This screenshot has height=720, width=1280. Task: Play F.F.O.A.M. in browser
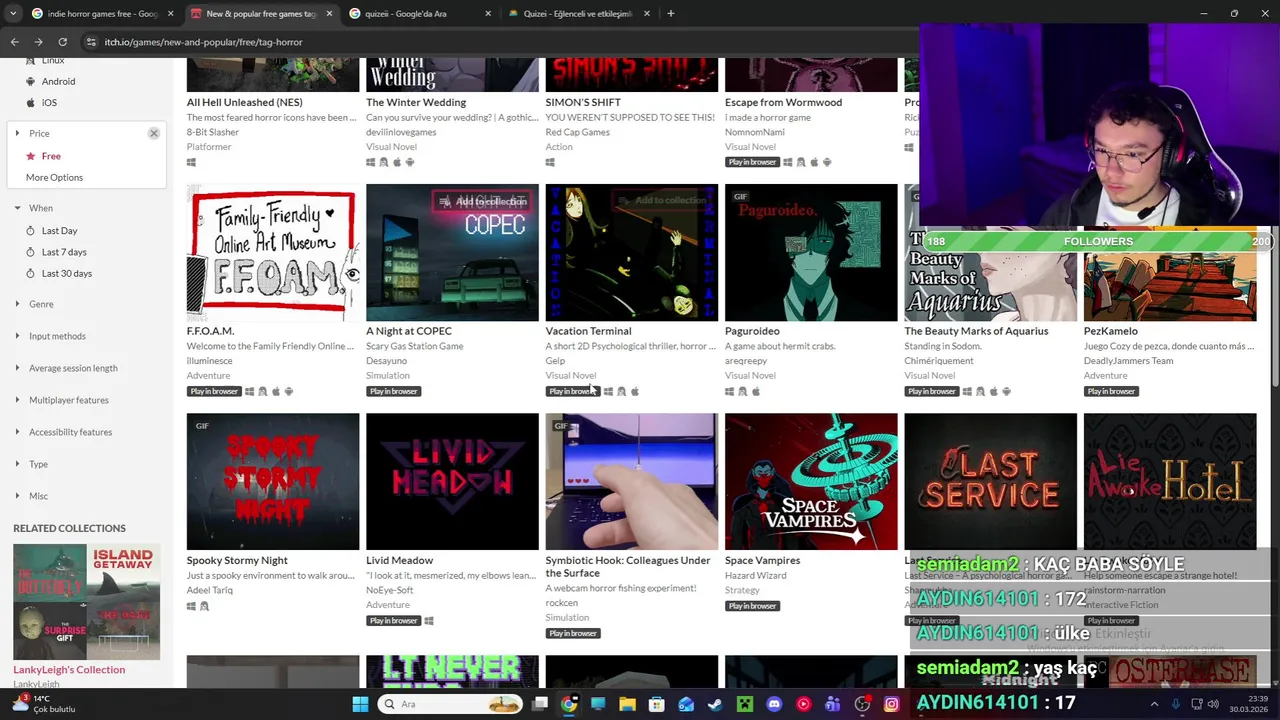click(214, 391)
